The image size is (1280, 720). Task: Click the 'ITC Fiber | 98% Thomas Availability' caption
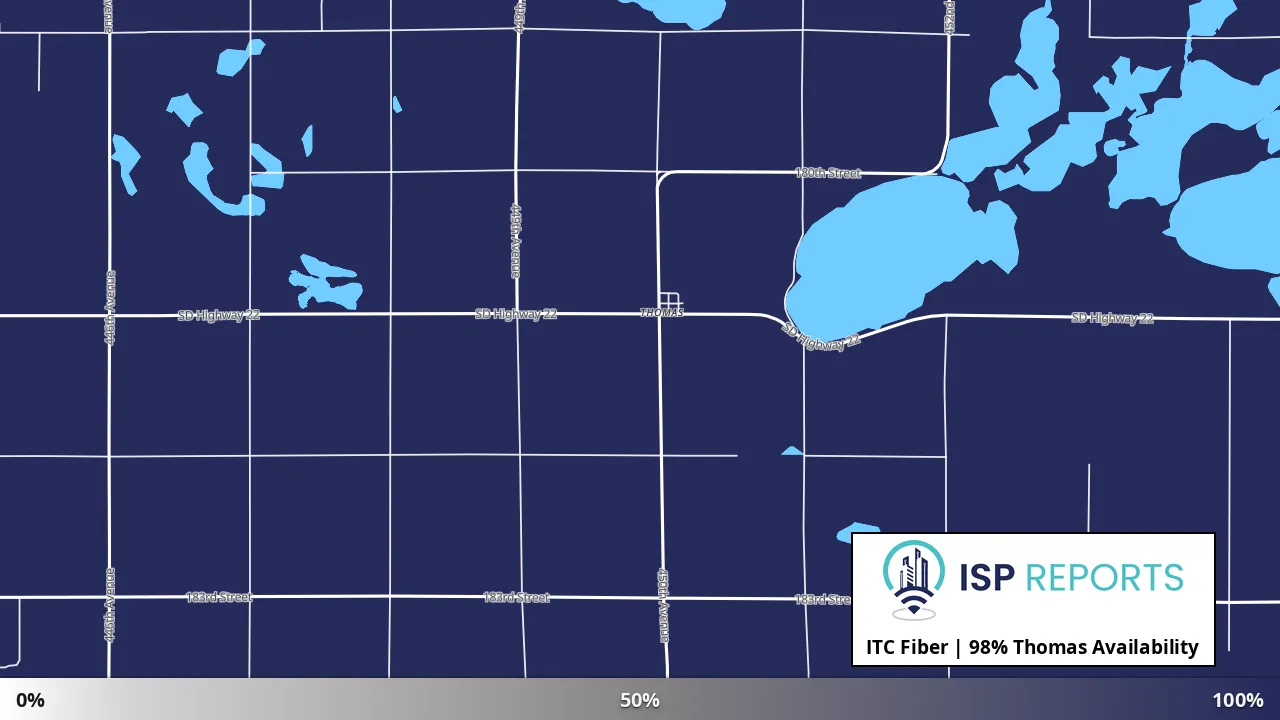(x=1032, y=647)
